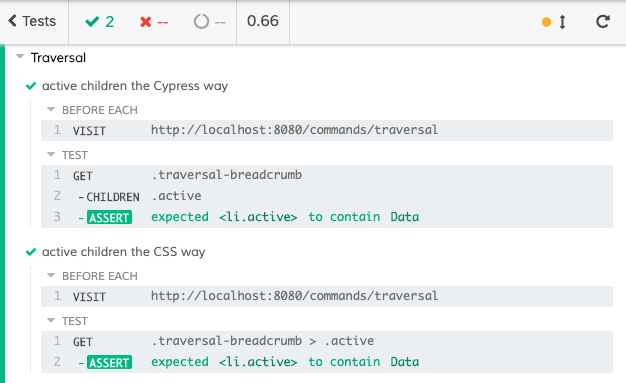The width and height of the screenshot is (626, 383).
Task: Go back to the Tests list
Action: 32,21
